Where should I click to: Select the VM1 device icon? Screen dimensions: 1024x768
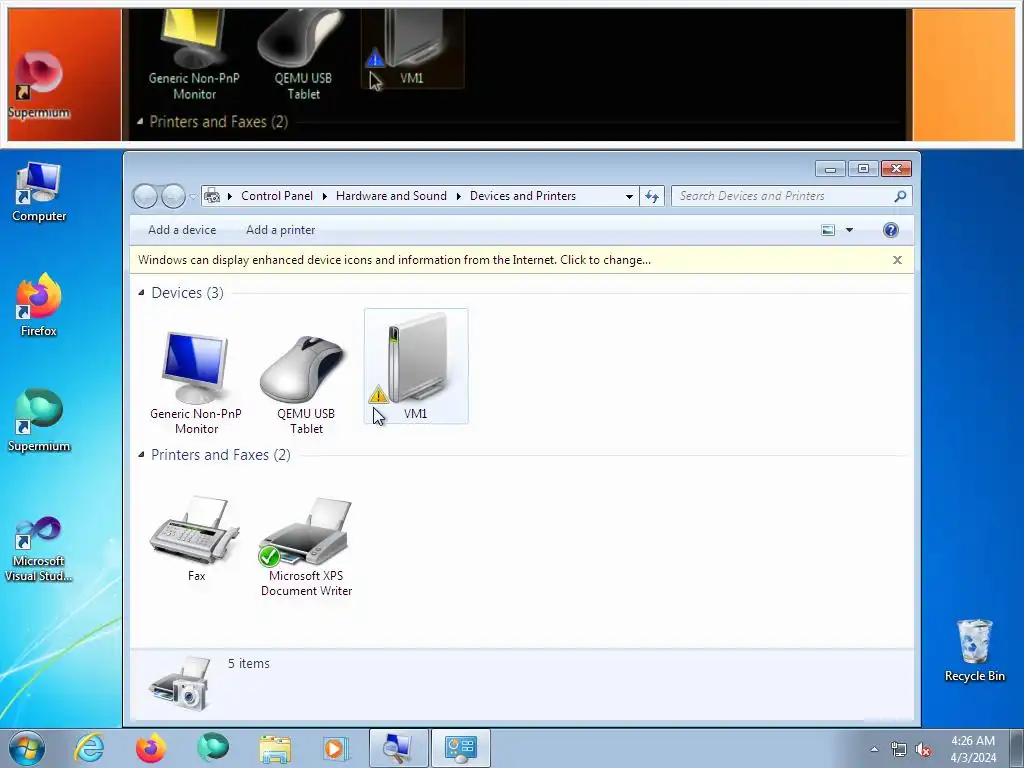[x=416, y=366]
